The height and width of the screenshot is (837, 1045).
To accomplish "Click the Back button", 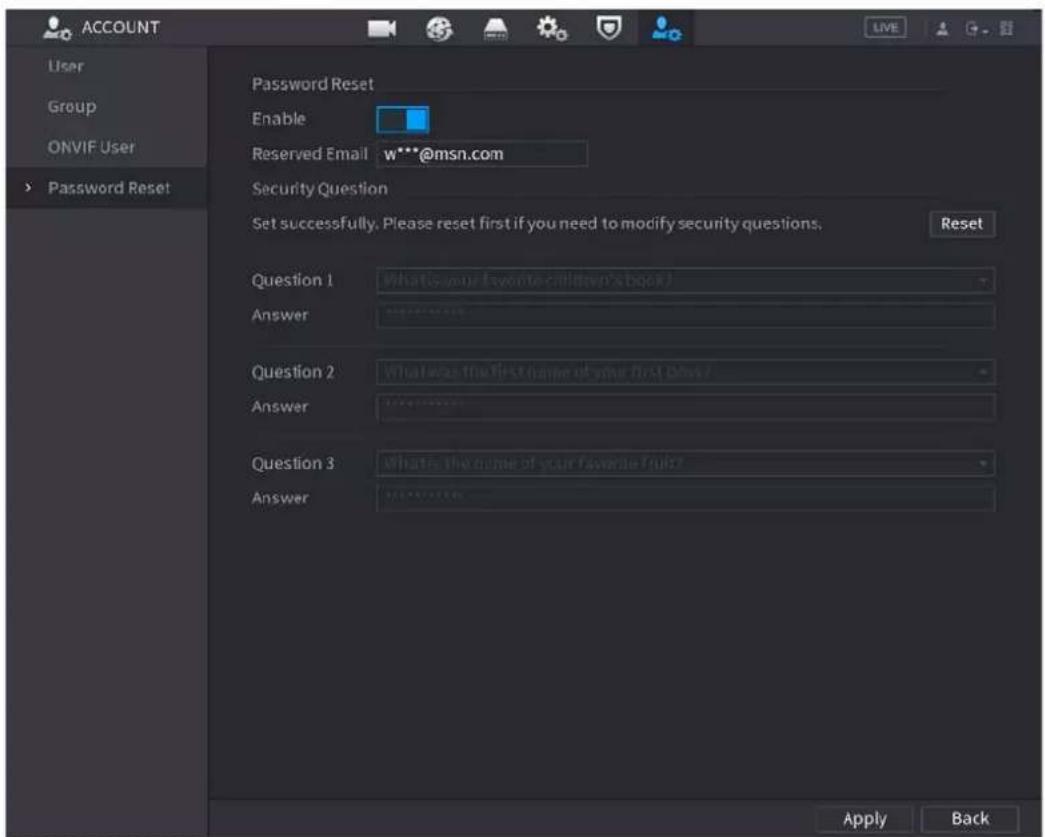I will tap(970, 818).
